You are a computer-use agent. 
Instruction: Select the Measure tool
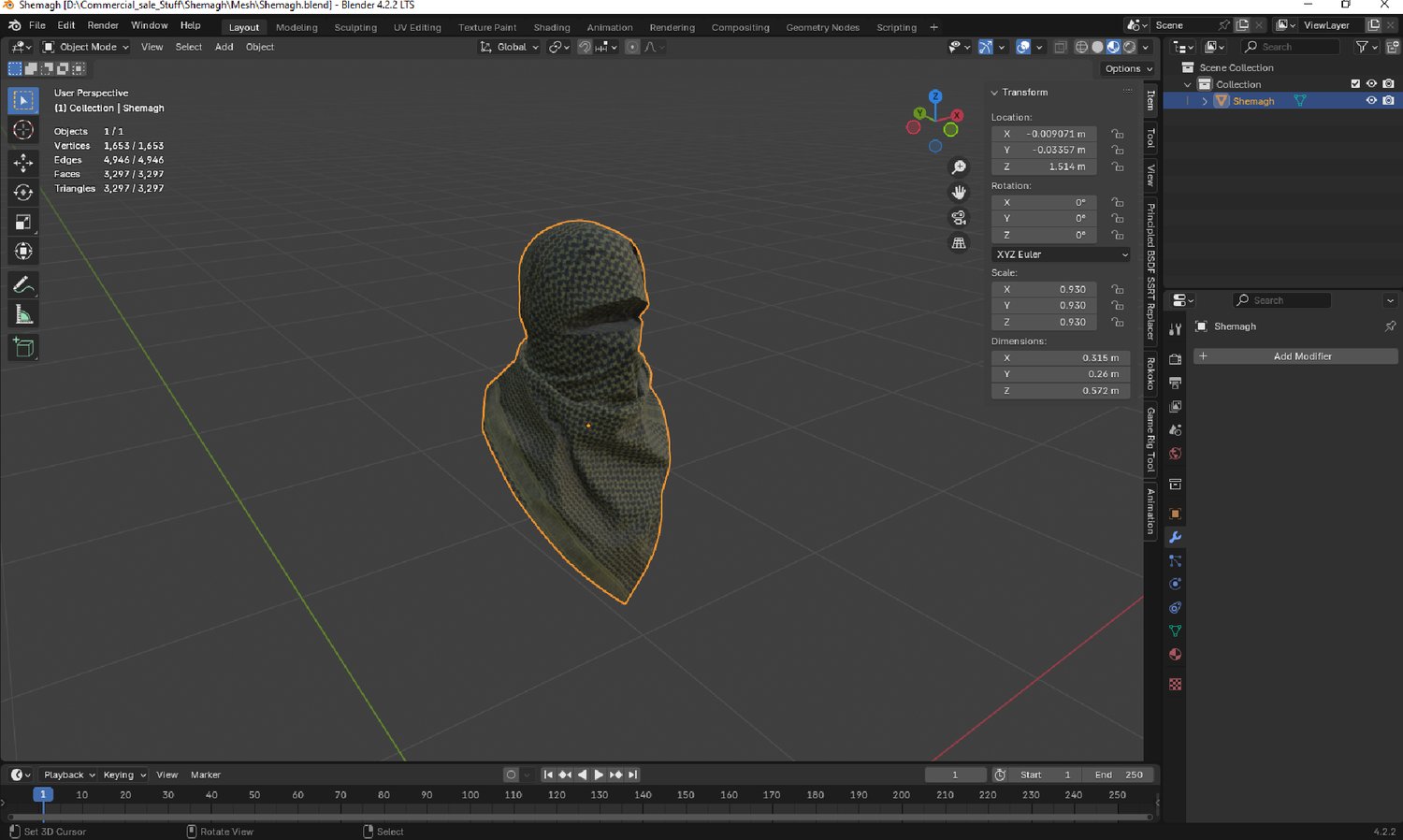point(23,314)
